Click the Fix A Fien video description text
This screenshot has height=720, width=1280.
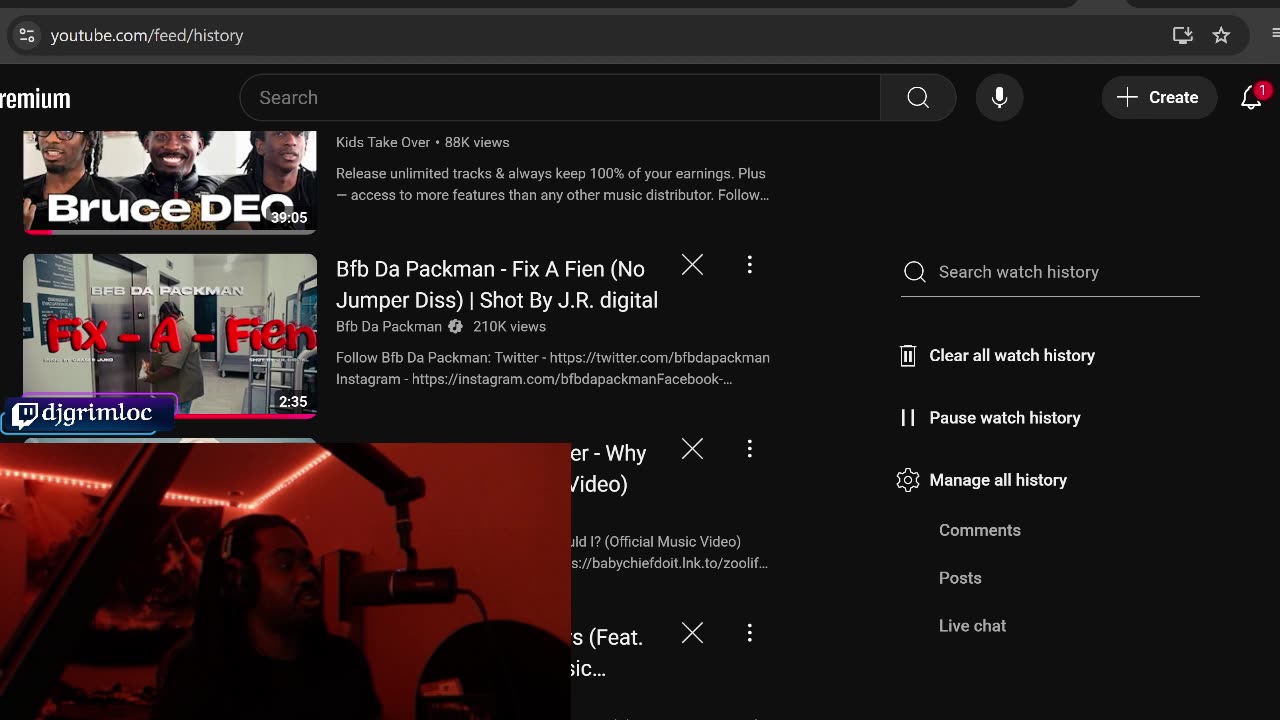(x=553, y=368)
